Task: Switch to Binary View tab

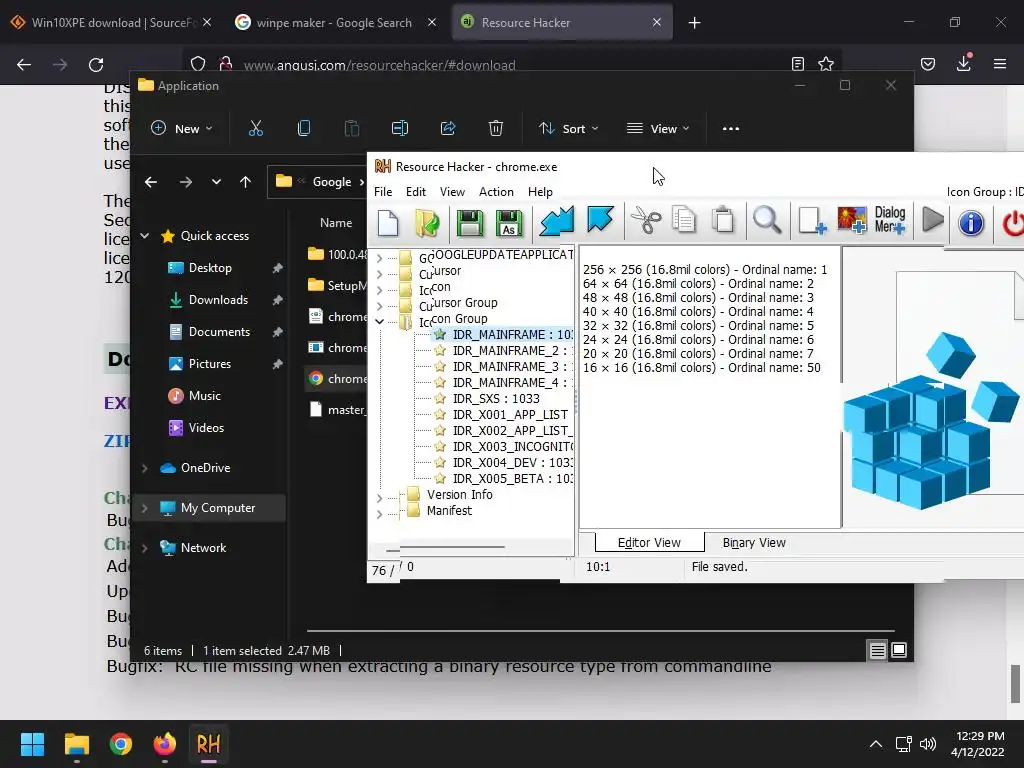Action: point(754,543)
